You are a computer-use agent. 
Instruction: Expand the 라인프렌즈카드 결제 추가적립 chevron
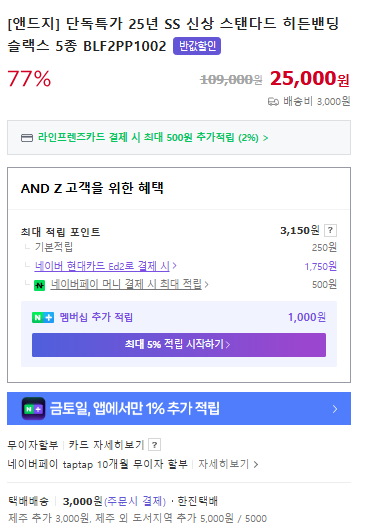[x=265, y=138]
